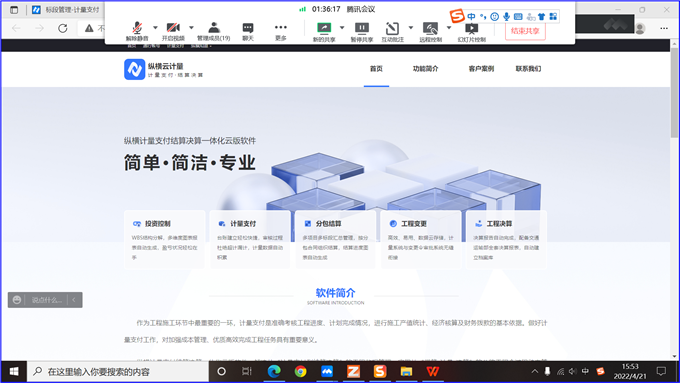Viewport: 680px width, 384px height.
Task: Open the More (three dots) meeting menu
Action: (281, 31)
